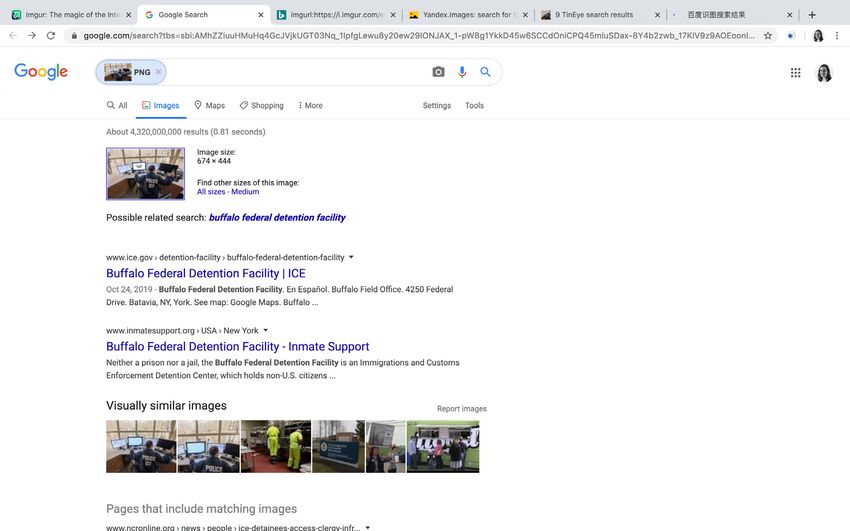
Task: Select the Shopping search category
Action: (x=262, y=106)
